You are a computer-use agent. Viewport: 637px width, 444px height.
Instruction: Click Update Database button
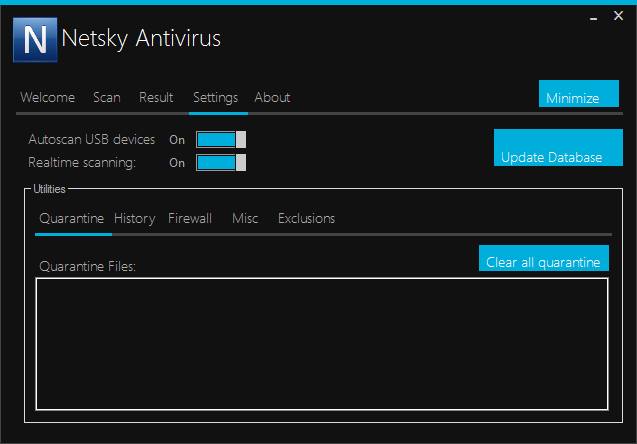pyautogui.click(x=558, y=147)
